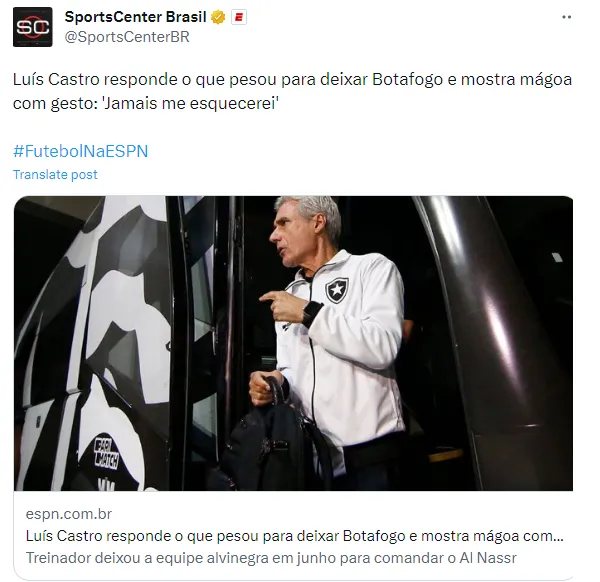This screenshot has width=600, height=582.
Task: Open the @SportsCenterBR handle
Action: [127, 37]
